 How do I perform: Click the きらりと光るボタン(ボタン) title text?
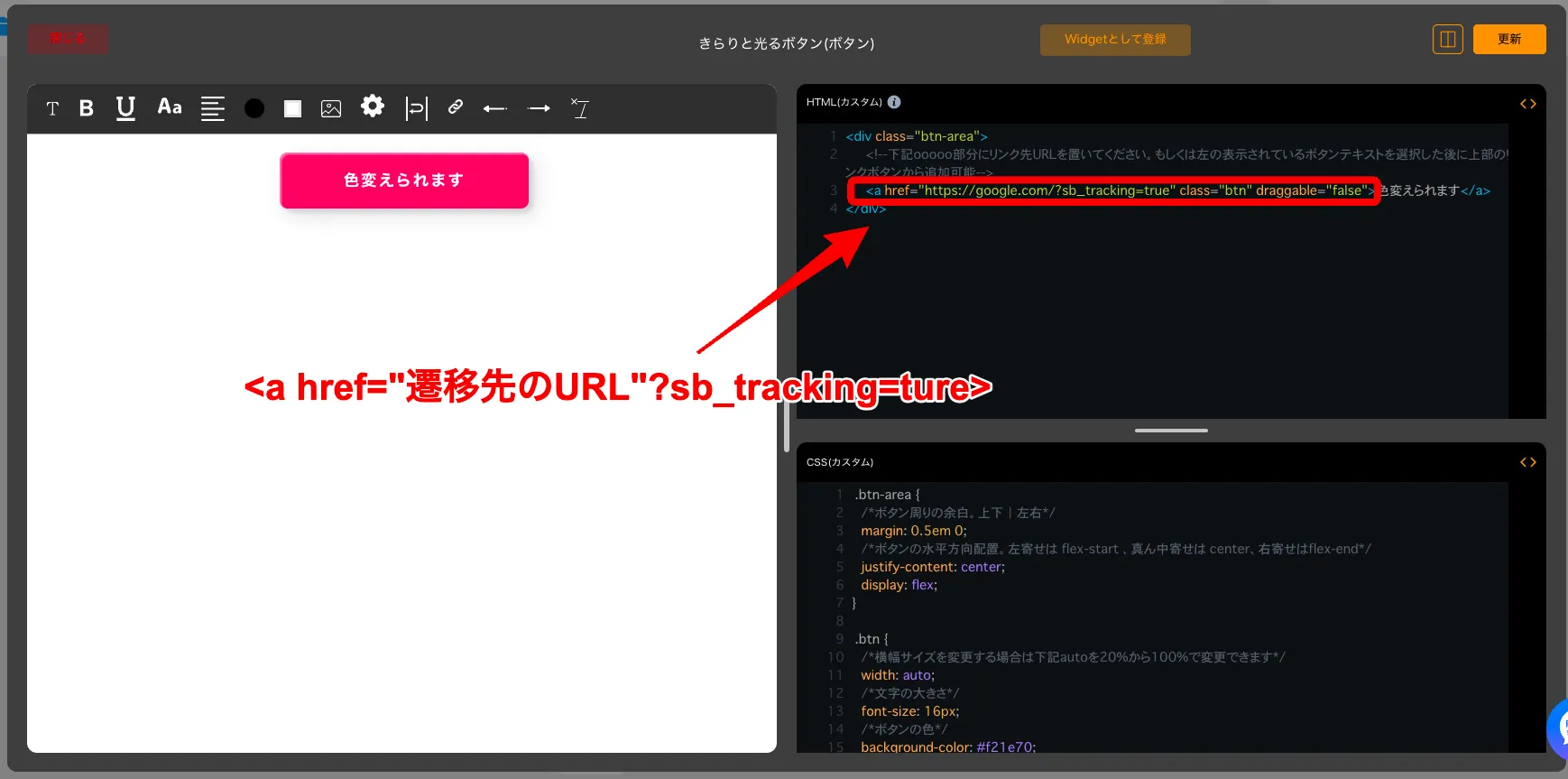pyautogui.click(x=787, y=43)
